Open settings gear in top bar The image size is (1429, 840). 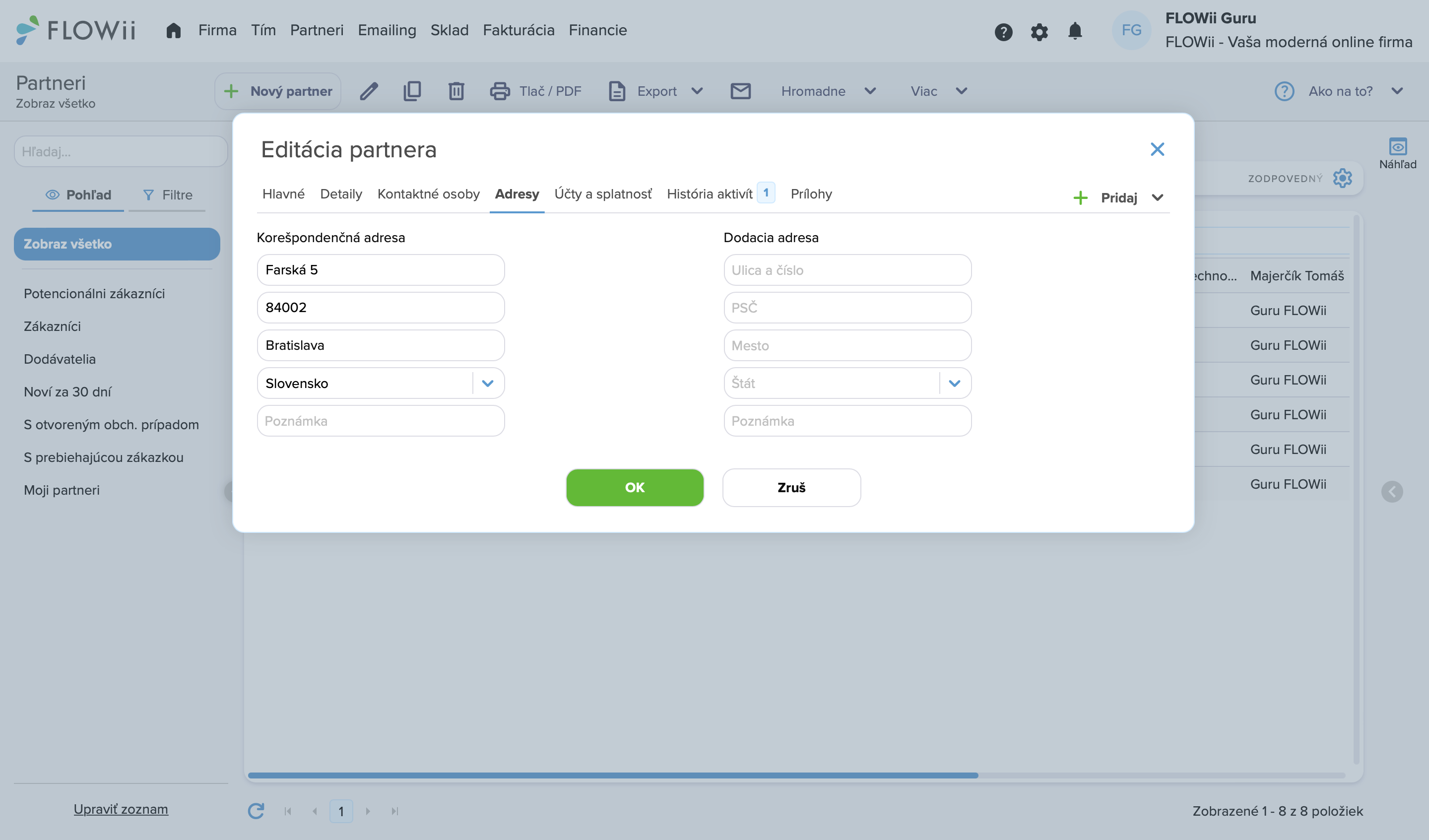[x=1039, y=32]
